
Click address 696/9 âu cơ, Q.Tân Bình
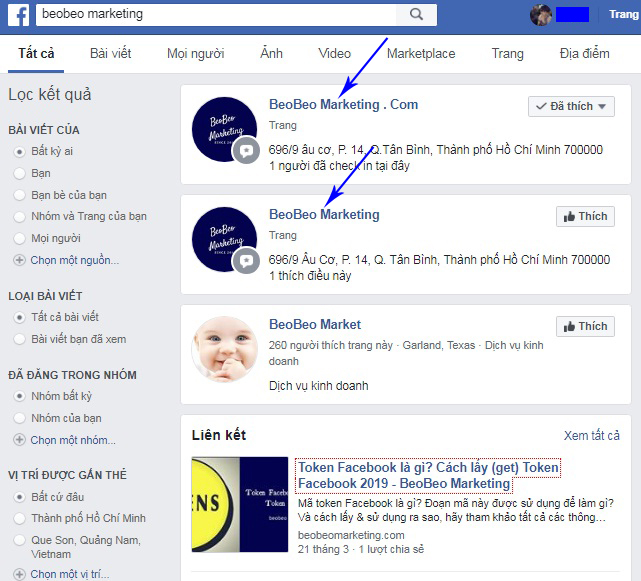coord(435,150)
